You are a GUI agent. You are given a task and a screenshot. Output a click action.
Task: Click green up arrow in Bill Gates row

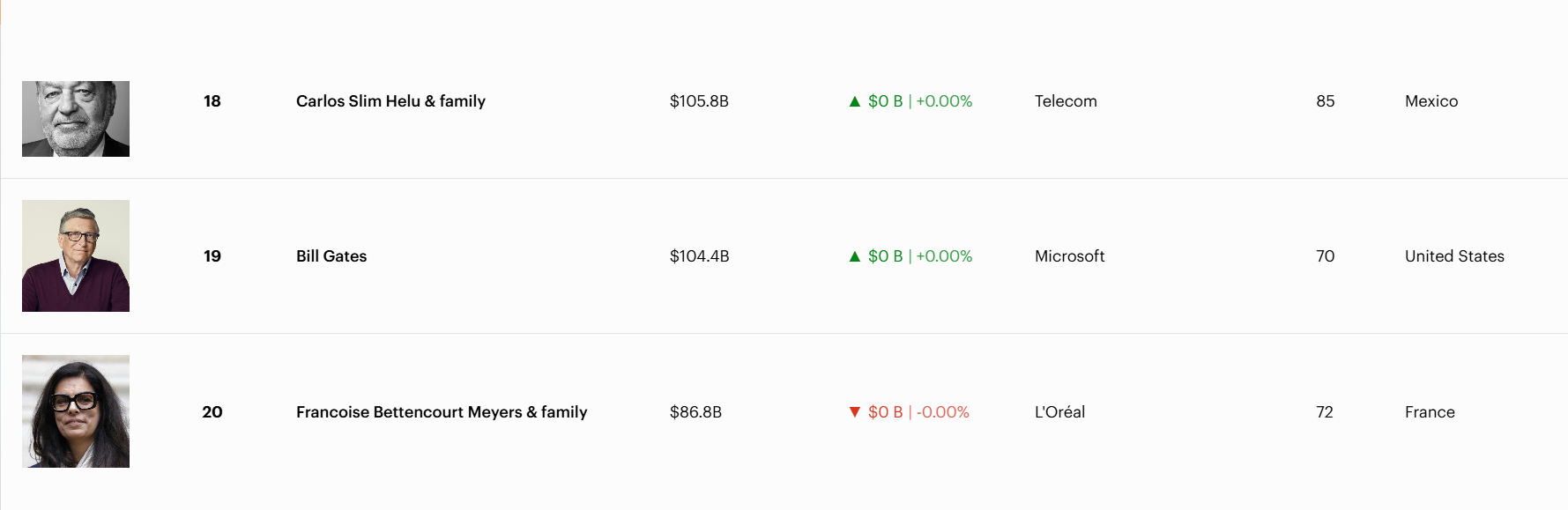(x=854, y=256)
